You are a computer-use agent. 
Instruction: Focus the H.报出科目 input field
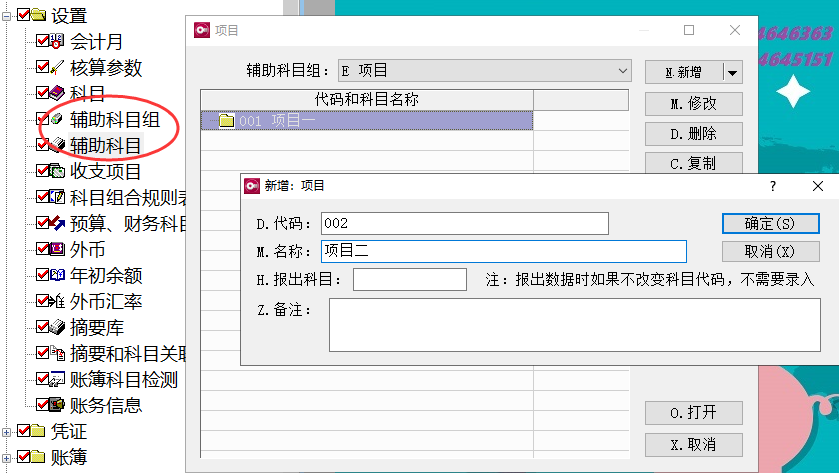[410, 279]
